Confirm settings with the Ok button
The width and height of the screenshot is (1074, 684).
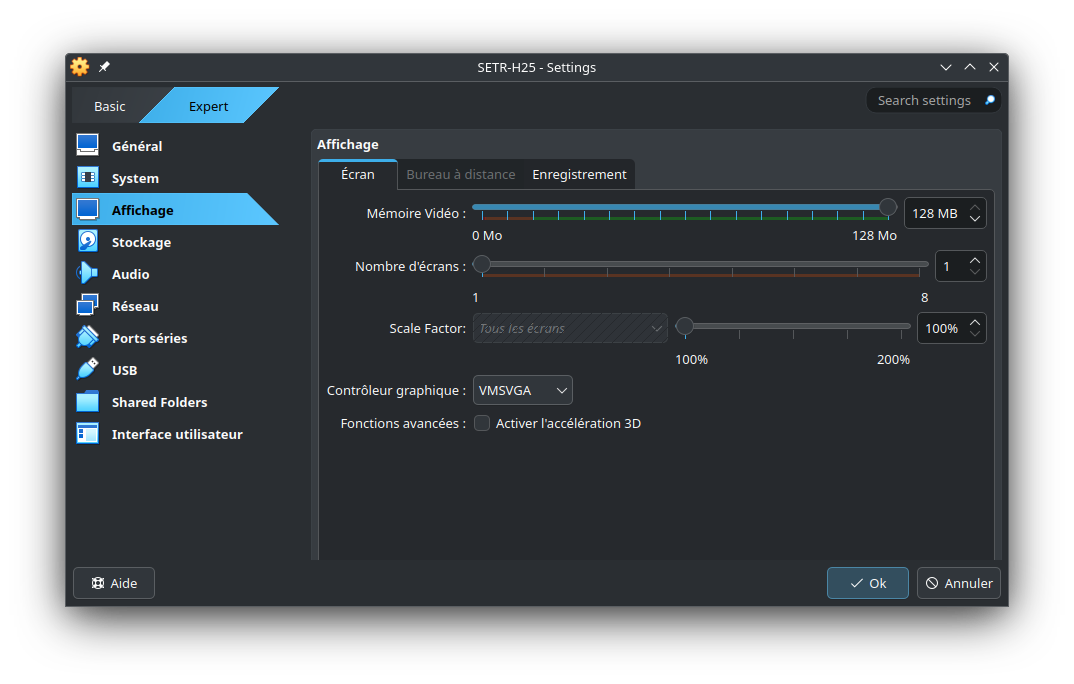pos(867,583)
